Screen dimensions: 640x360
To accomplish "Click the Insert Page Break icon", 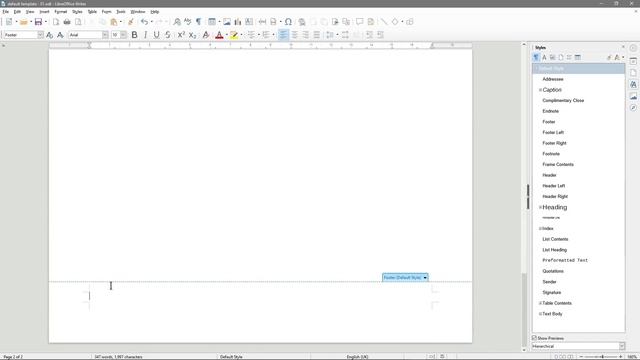I will (x=262, y=22).
